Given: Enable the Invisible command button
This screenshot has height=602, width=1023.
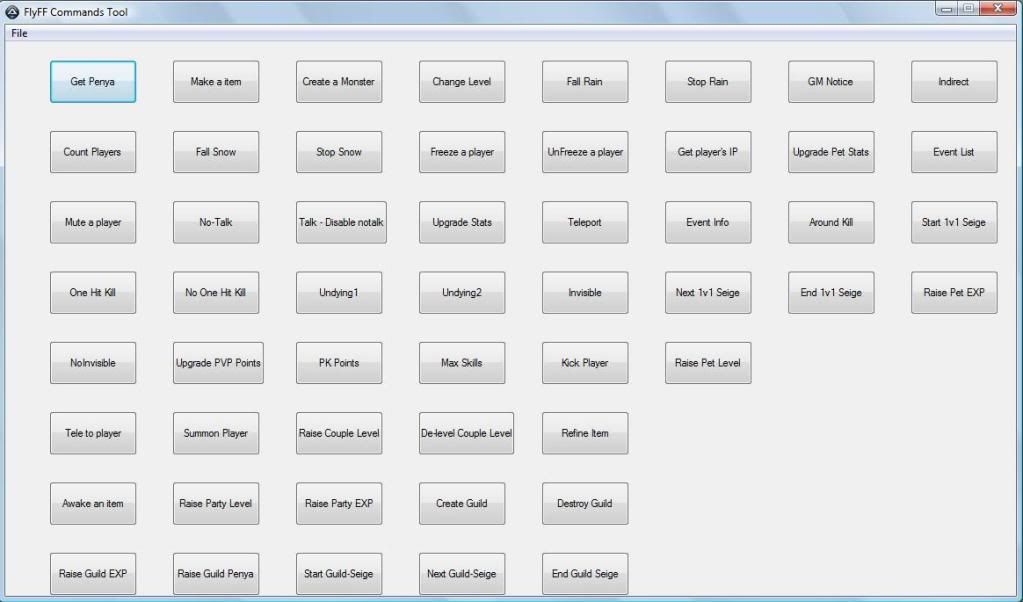Looking at the screenshot, I should (x=585, y=293).
